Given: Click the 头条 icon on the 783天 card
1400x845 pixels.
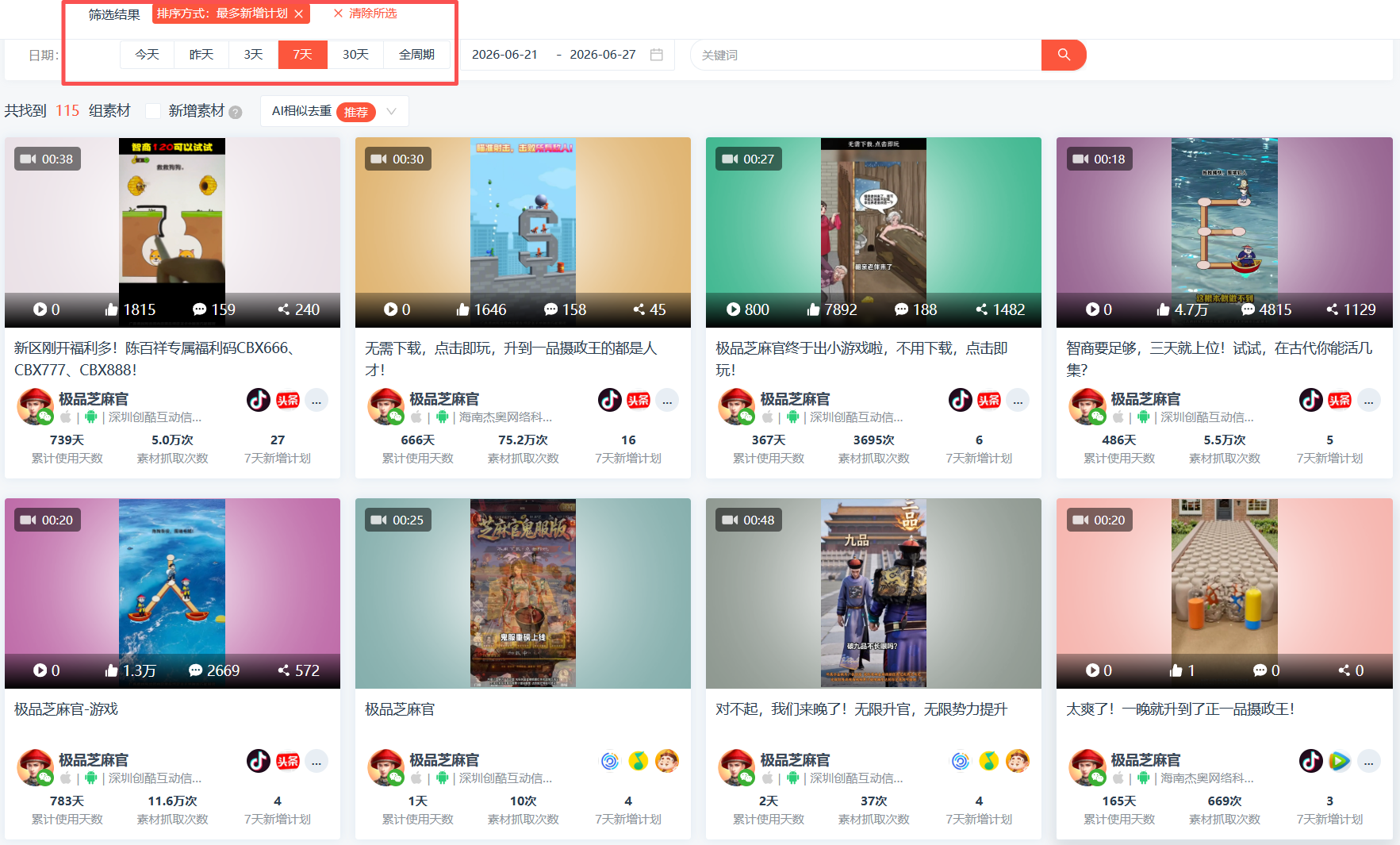Looking at the screenshot, I should click(x=288, y=761).
